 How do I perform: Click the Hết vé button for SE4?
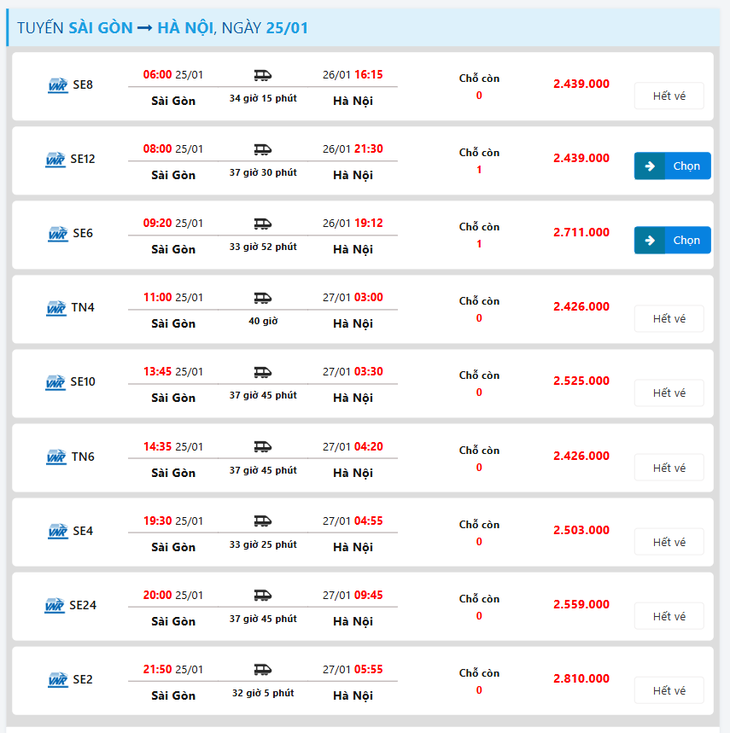[669, 542]
